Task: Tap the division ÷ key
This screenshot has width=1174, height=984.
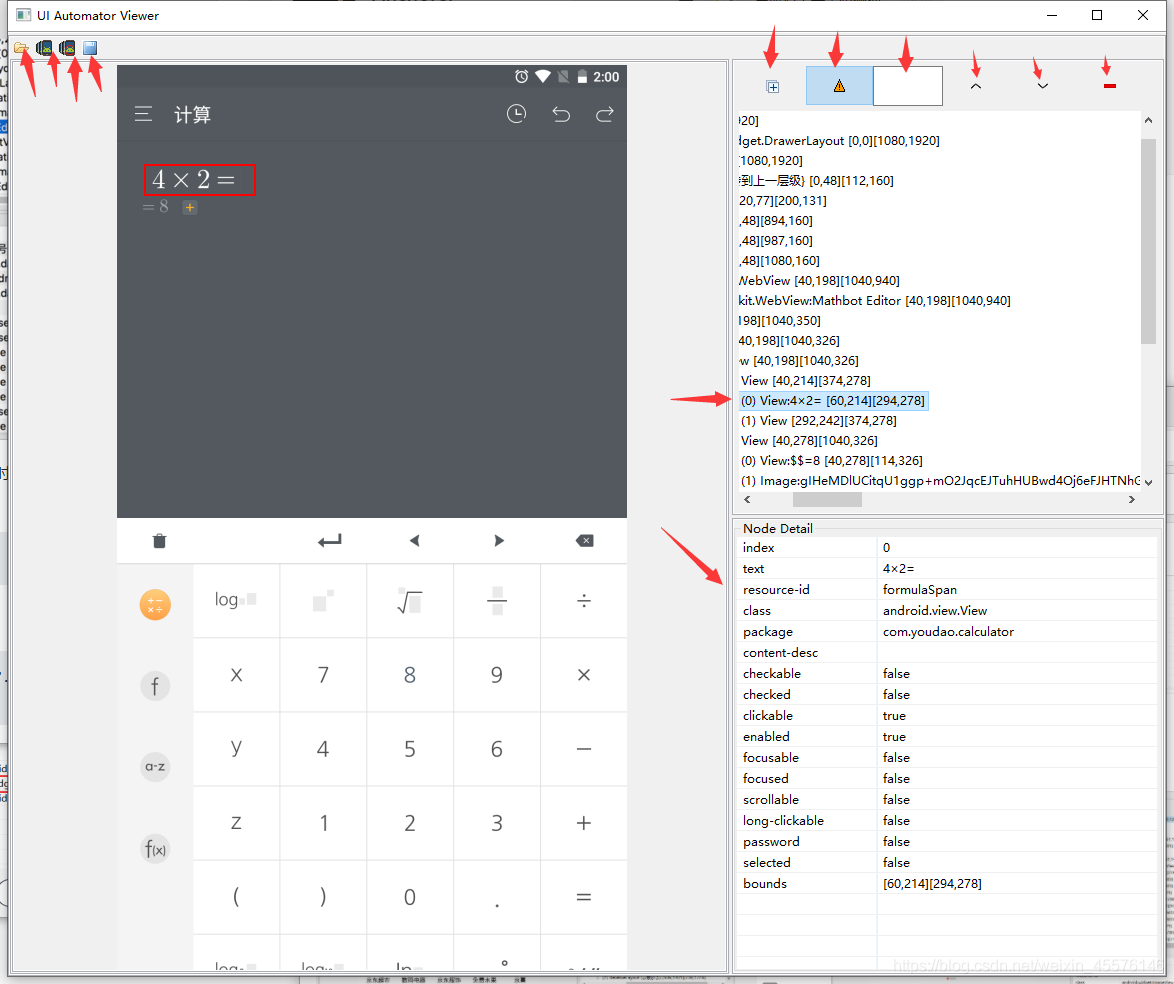Action: pyautogui.click(x=584, y=601)
